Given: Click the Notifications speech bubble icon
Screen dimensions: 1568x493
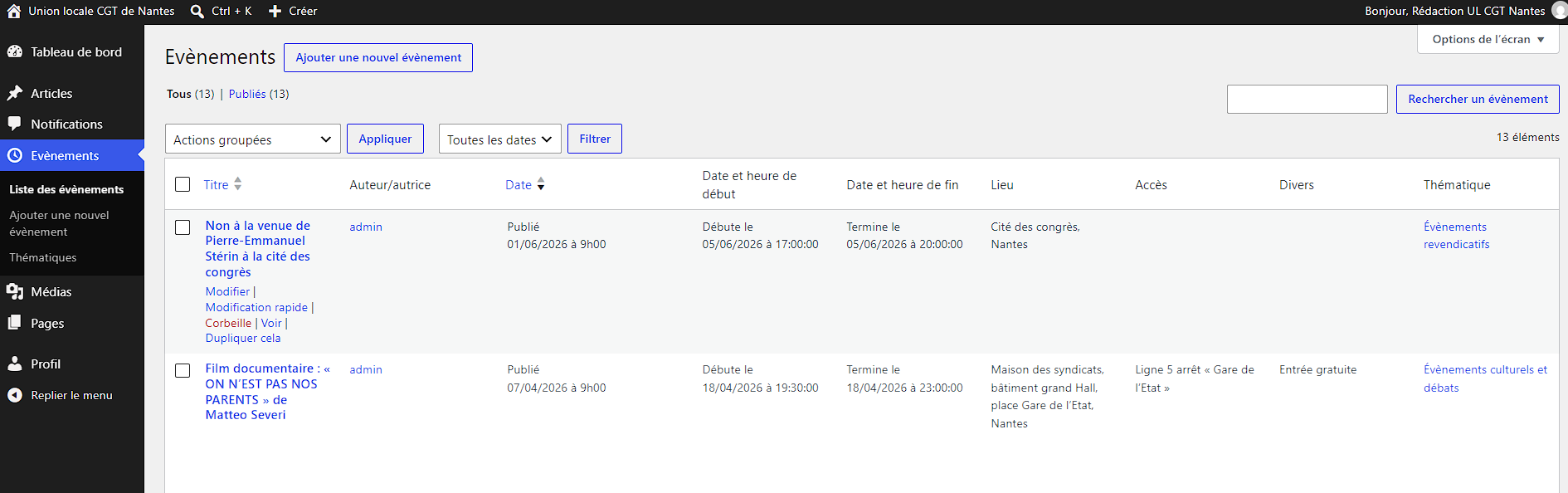Looking at the screenshot, I should tap(15, 124).
